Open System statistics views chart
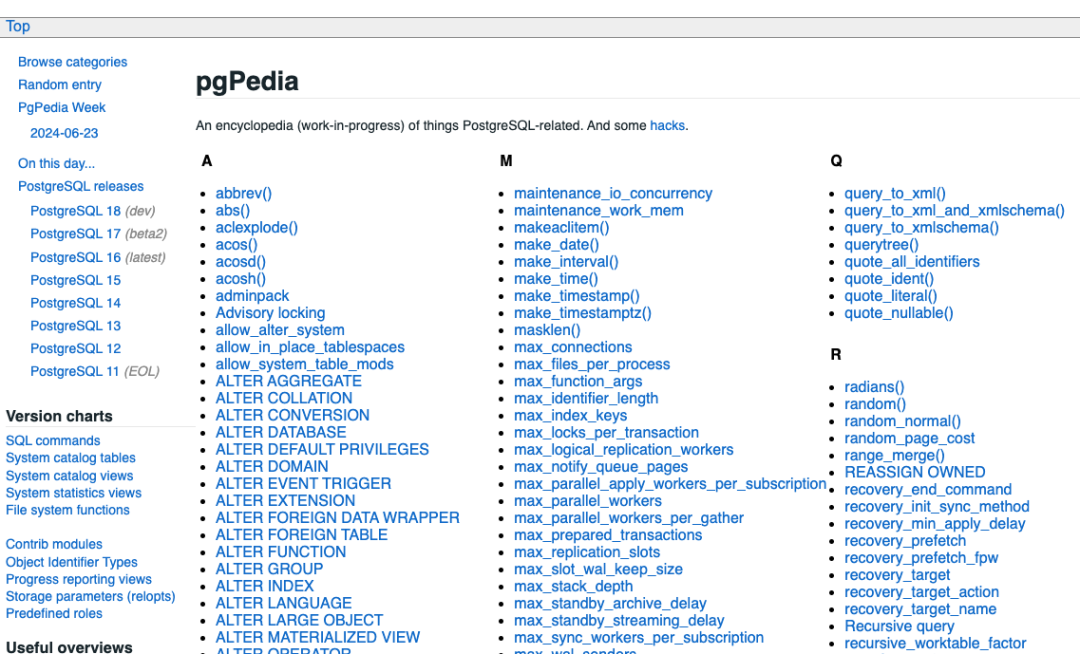The image size is (1080, 654). pos(74,493)
